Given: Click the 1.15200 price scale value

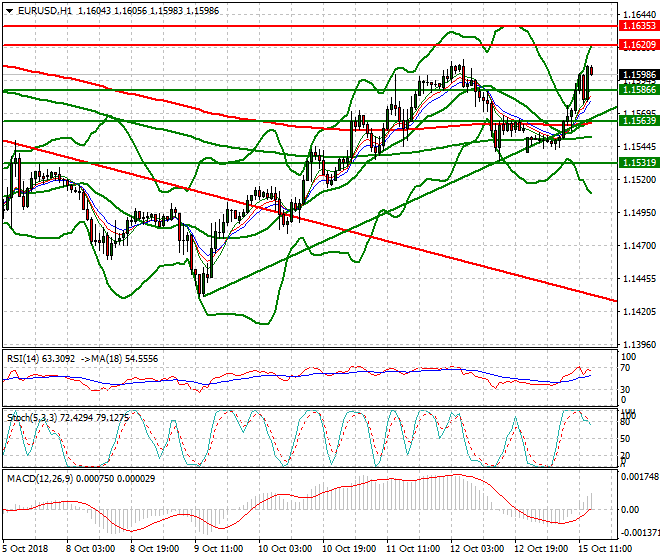Looking at the screenshot, I should 639,179.
